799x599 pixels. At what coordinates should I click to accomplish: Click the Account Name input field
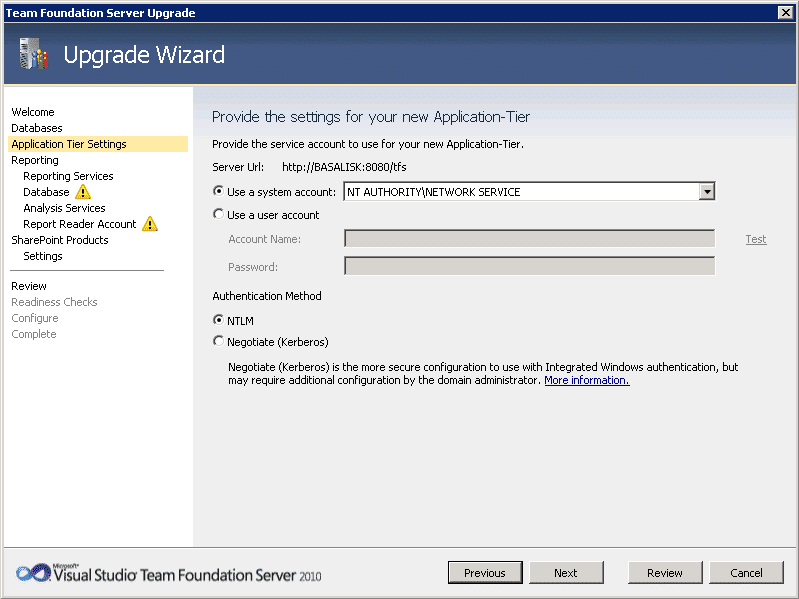click(x=529, y=238)
